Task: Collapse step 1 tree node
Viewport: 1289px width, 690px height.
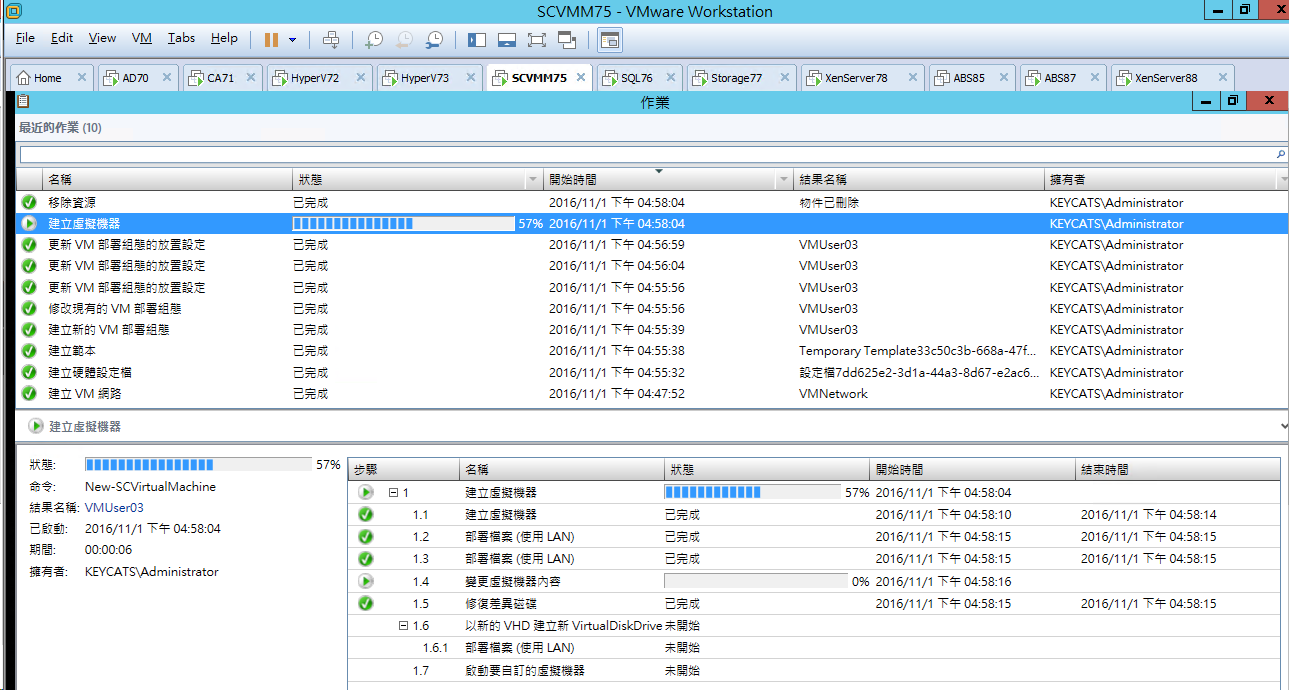Action: pyautogui.click(x=394, y=493)
